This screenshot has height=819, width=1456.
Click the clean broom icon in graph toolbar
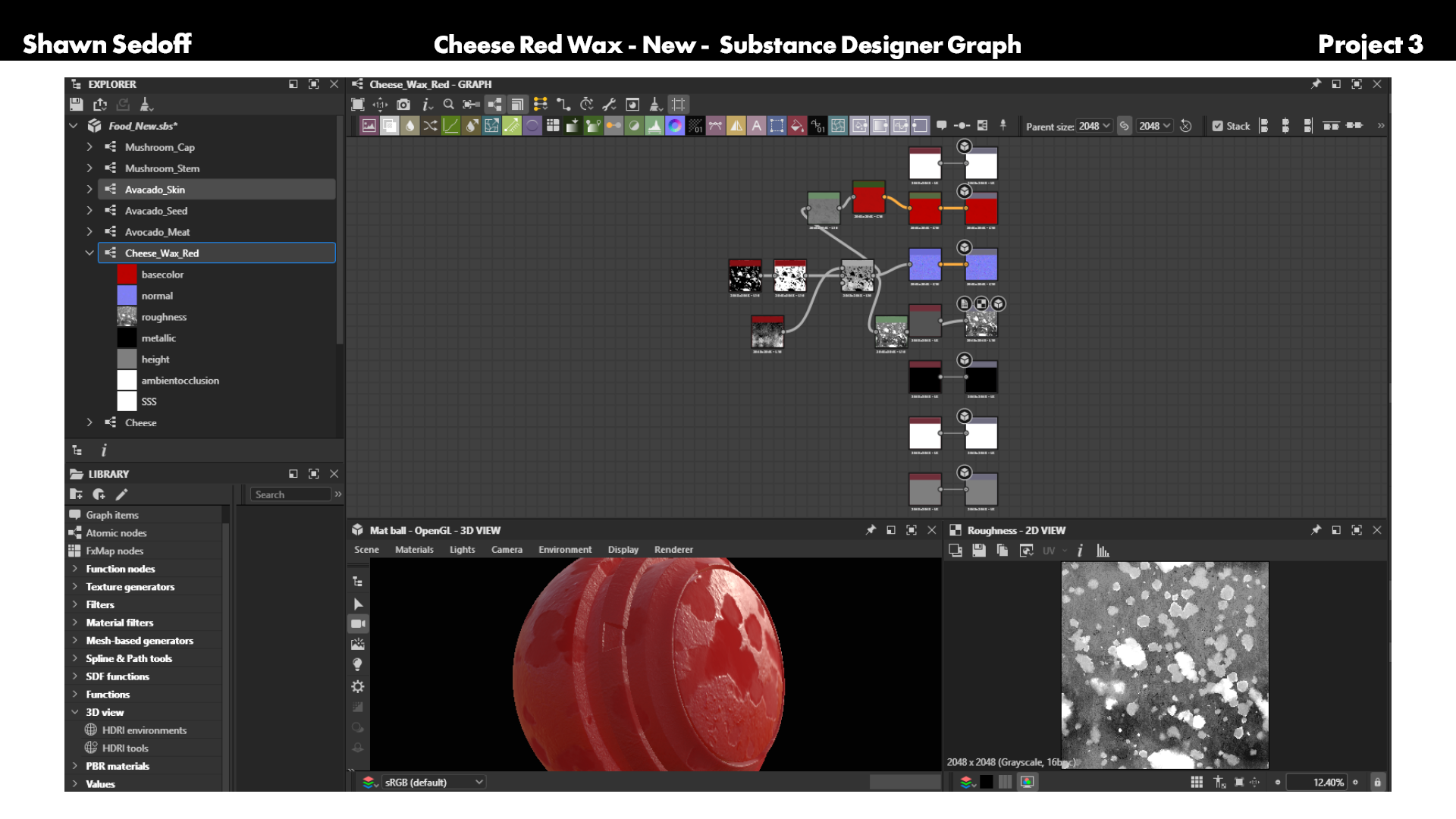click(656, 105)
